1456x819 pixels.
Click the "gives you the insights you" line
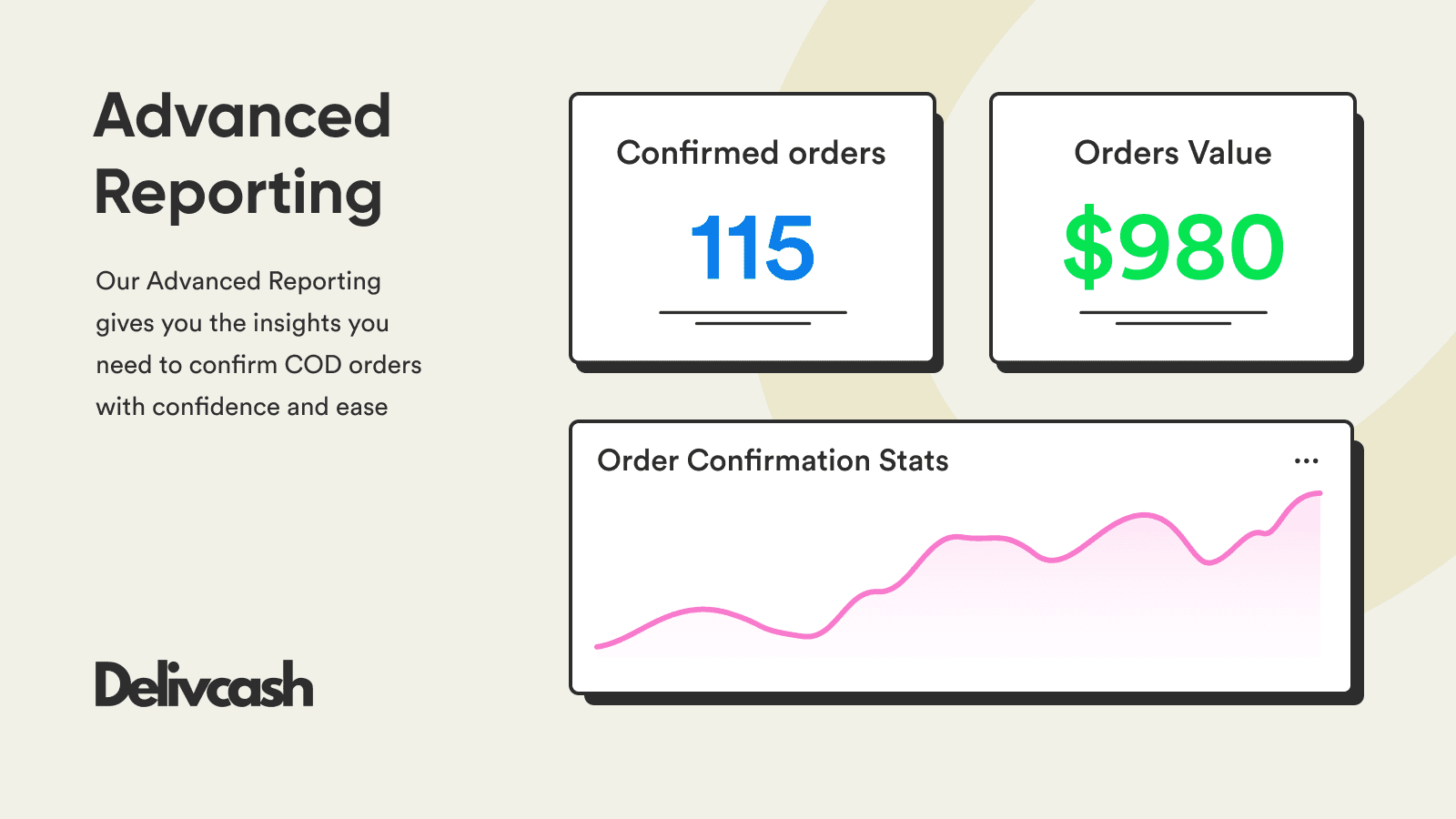point(242,323)
